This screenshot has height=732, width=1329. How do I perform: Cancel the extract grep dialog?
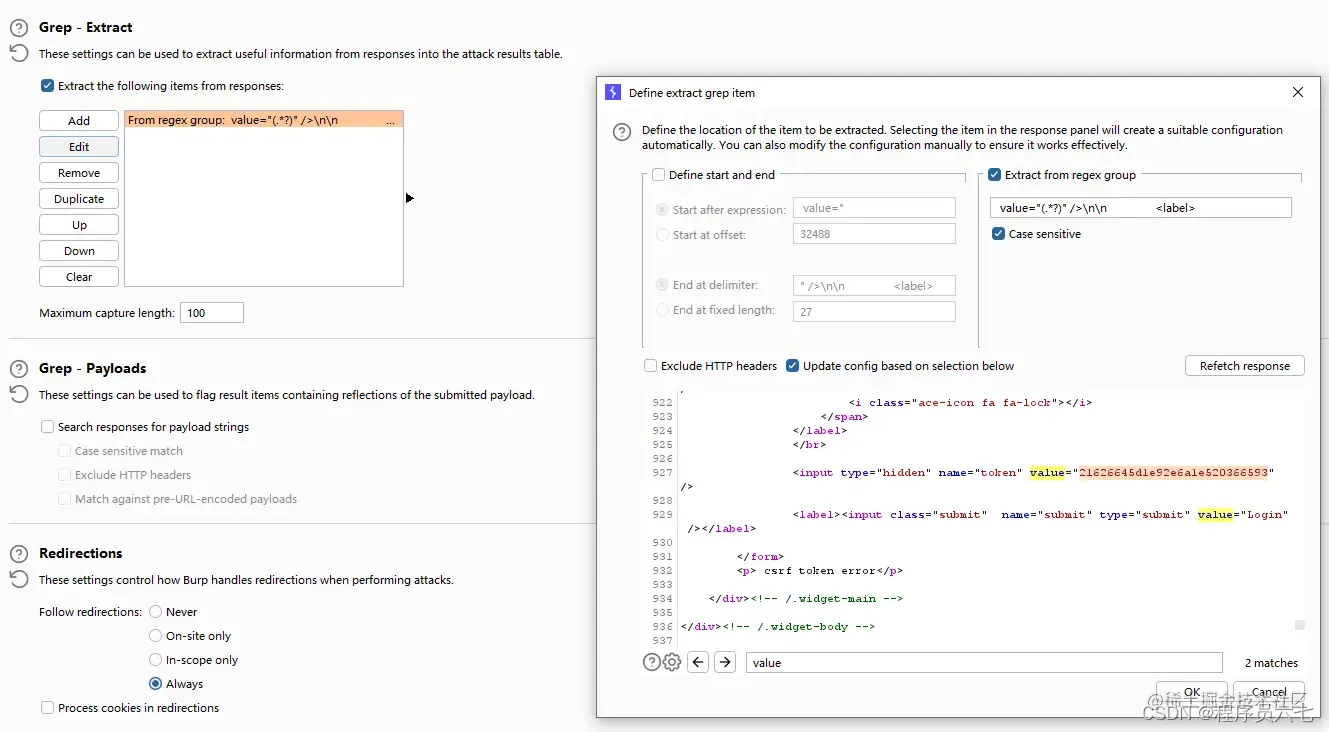[1269, 692]
